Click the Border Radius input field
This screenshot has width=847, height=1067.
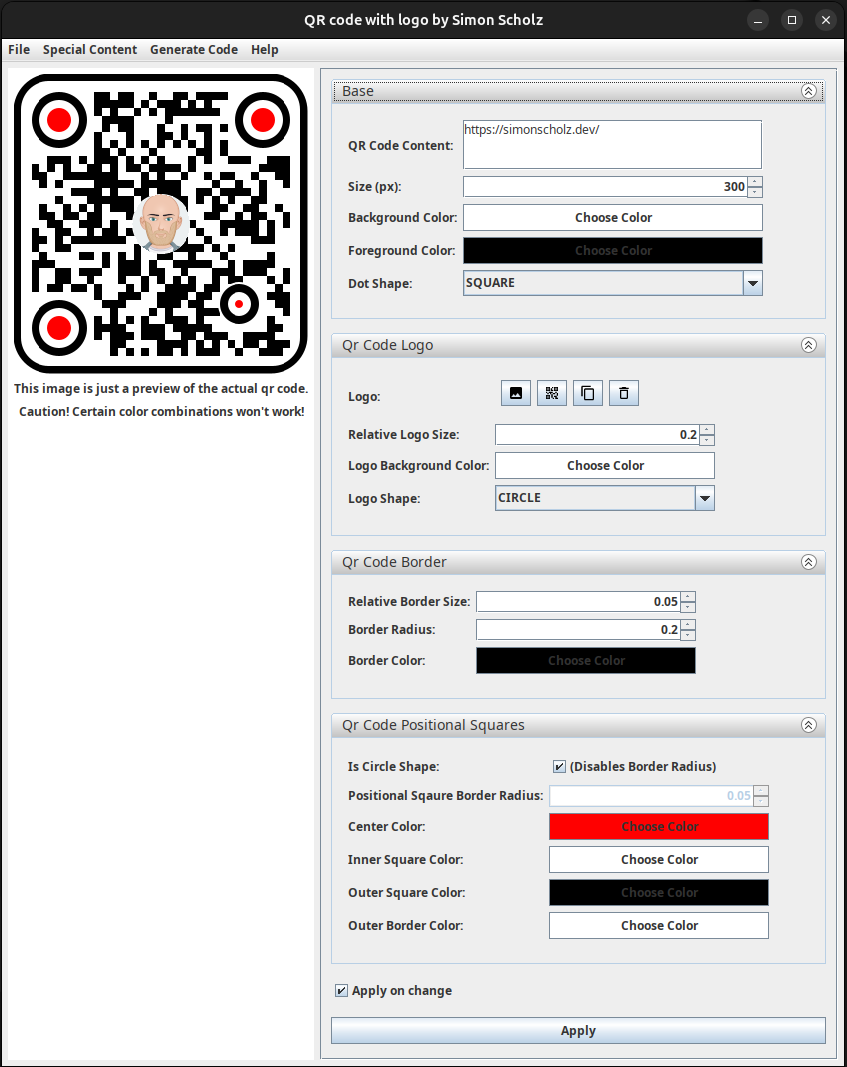pyautogui.click(x=578, y=629)
